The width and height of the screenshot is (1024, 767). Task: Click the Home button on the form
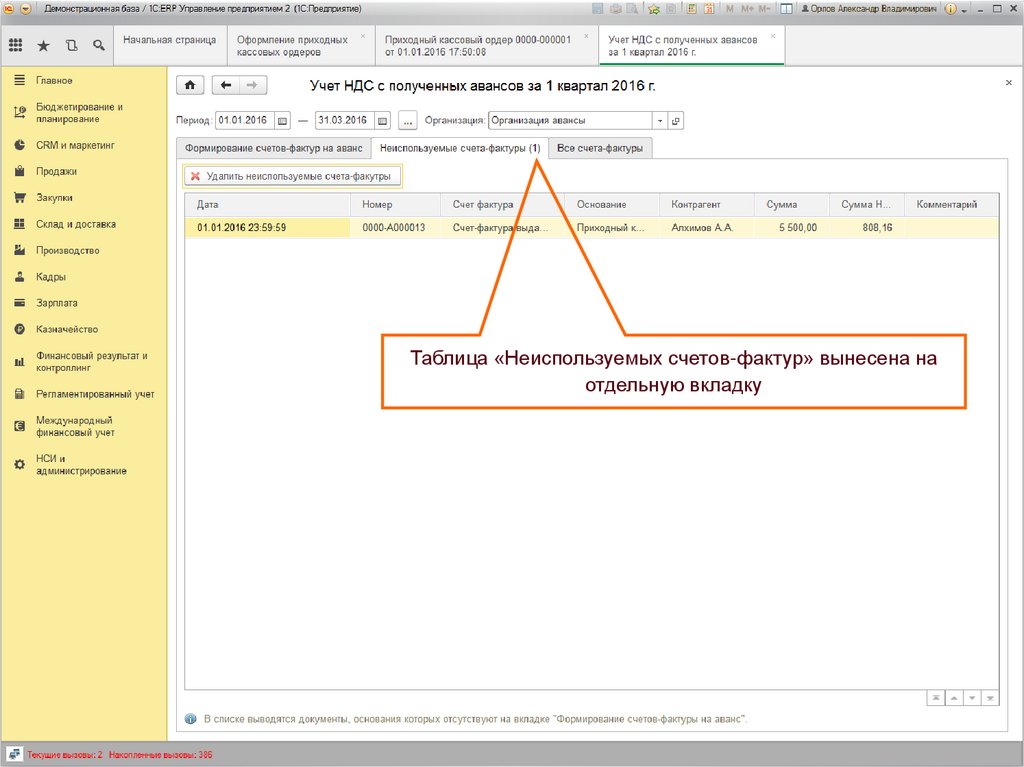[190, 86]
